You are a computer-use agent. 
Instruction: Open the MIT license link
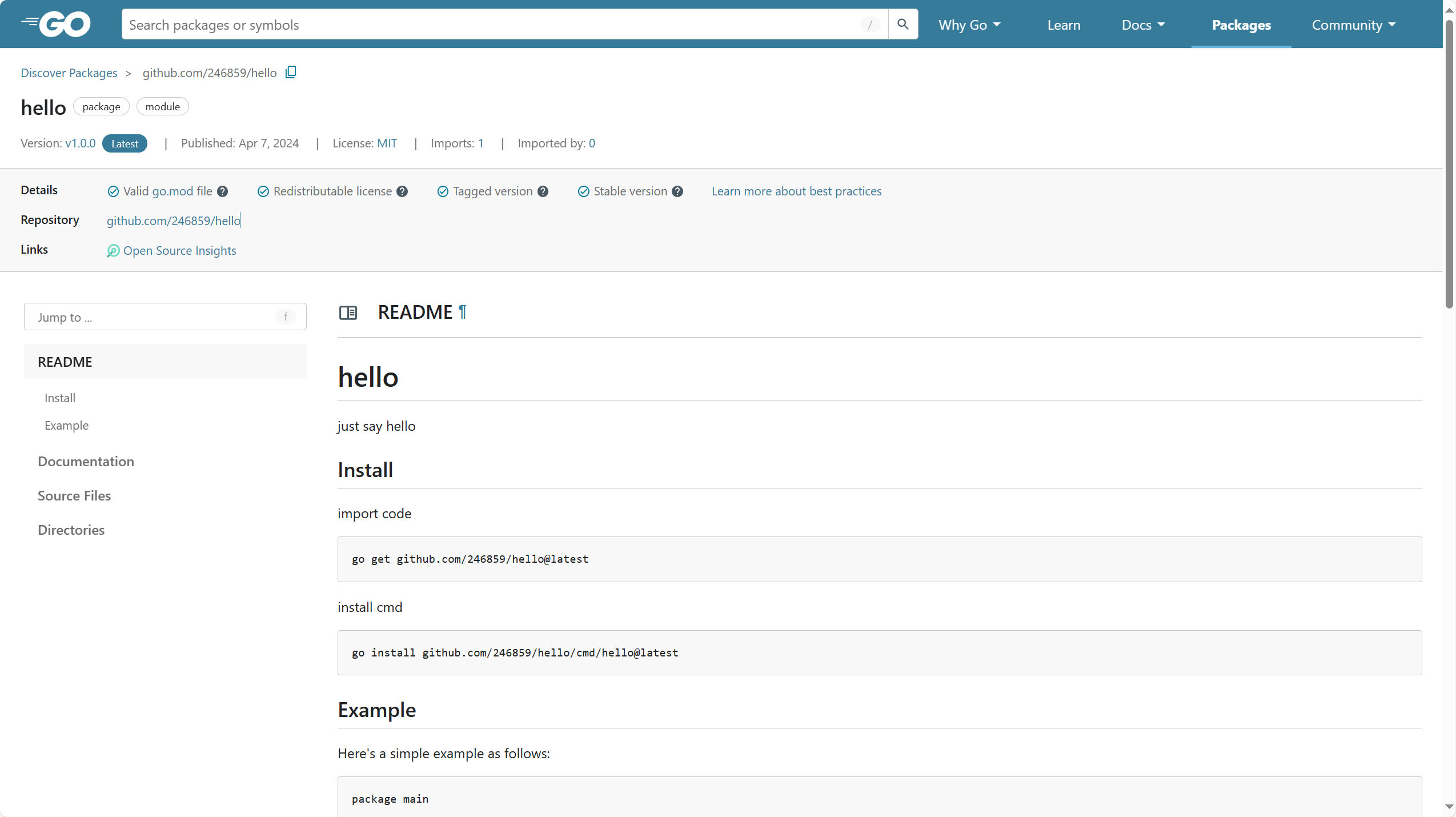387,143
